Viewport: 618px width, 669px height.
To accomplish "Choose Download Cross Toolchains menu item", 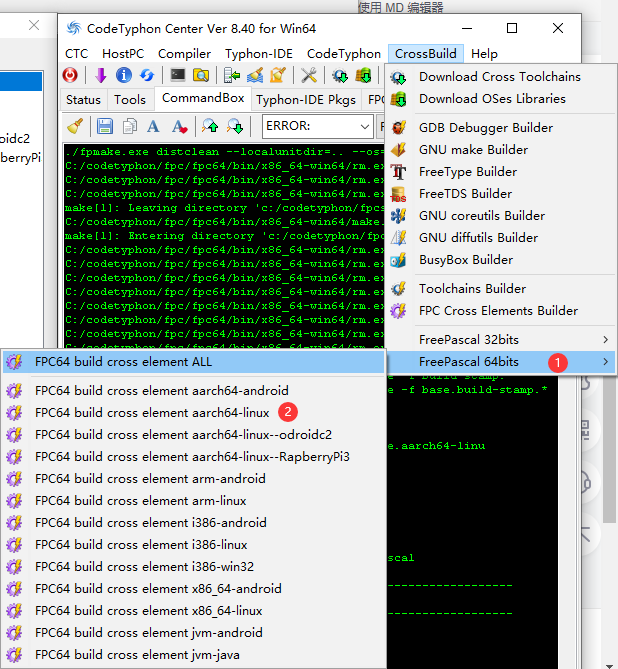I will (501, 77).
